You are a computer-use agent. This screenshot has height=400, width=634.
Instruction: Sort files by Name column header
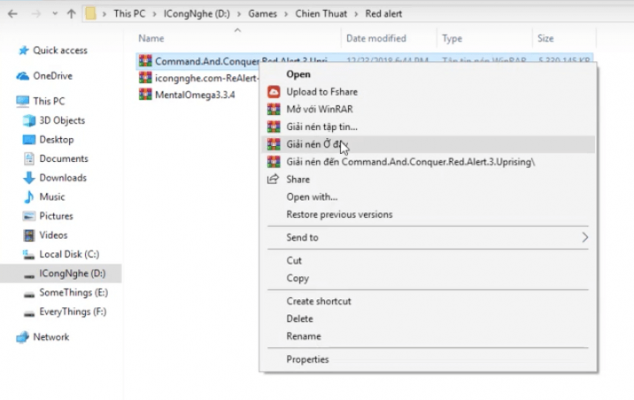151,38
